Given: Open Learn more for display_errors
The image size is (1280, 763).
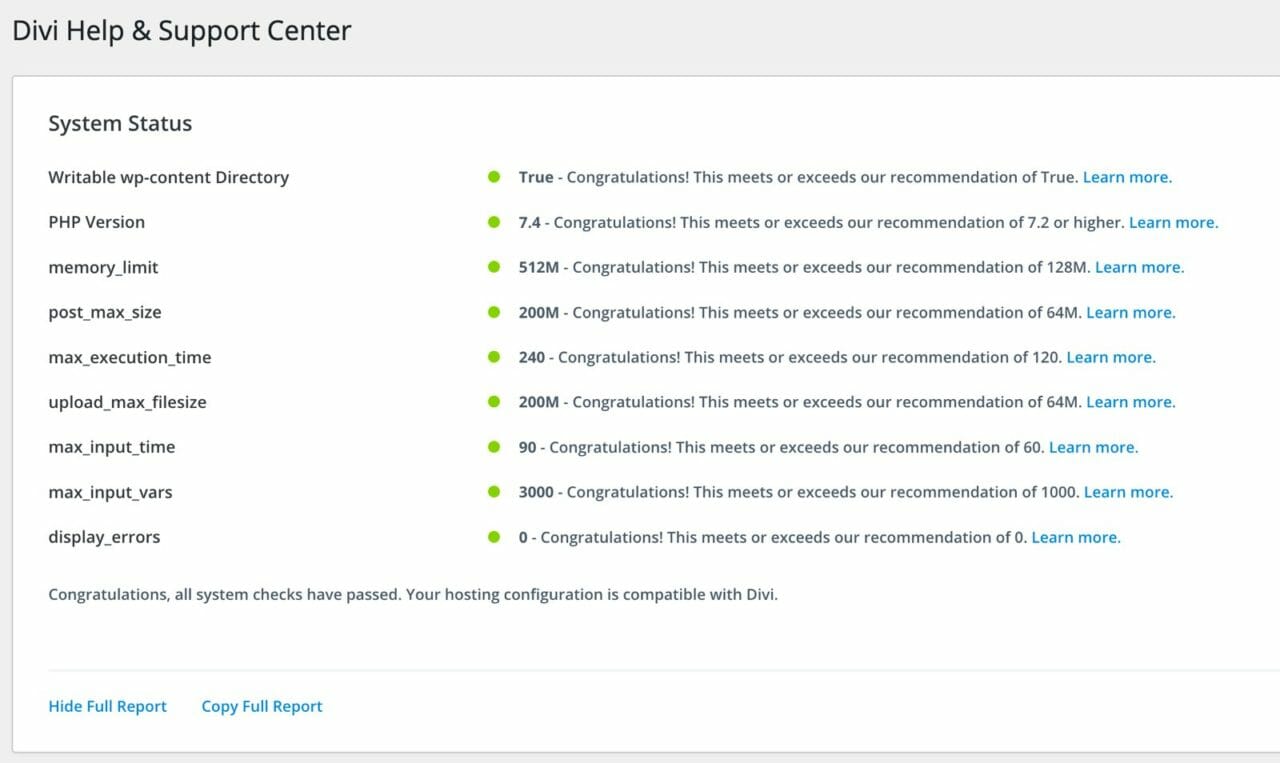Looking at the screenshot, I should [1075, 537].
